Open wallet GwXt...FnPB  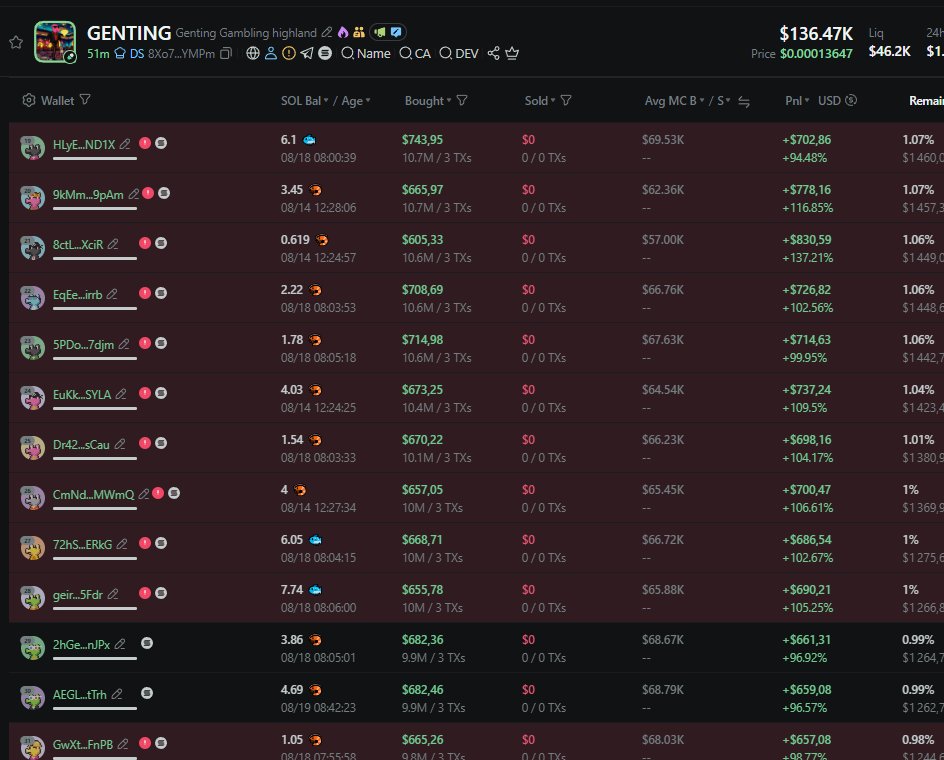click(83, 744)
